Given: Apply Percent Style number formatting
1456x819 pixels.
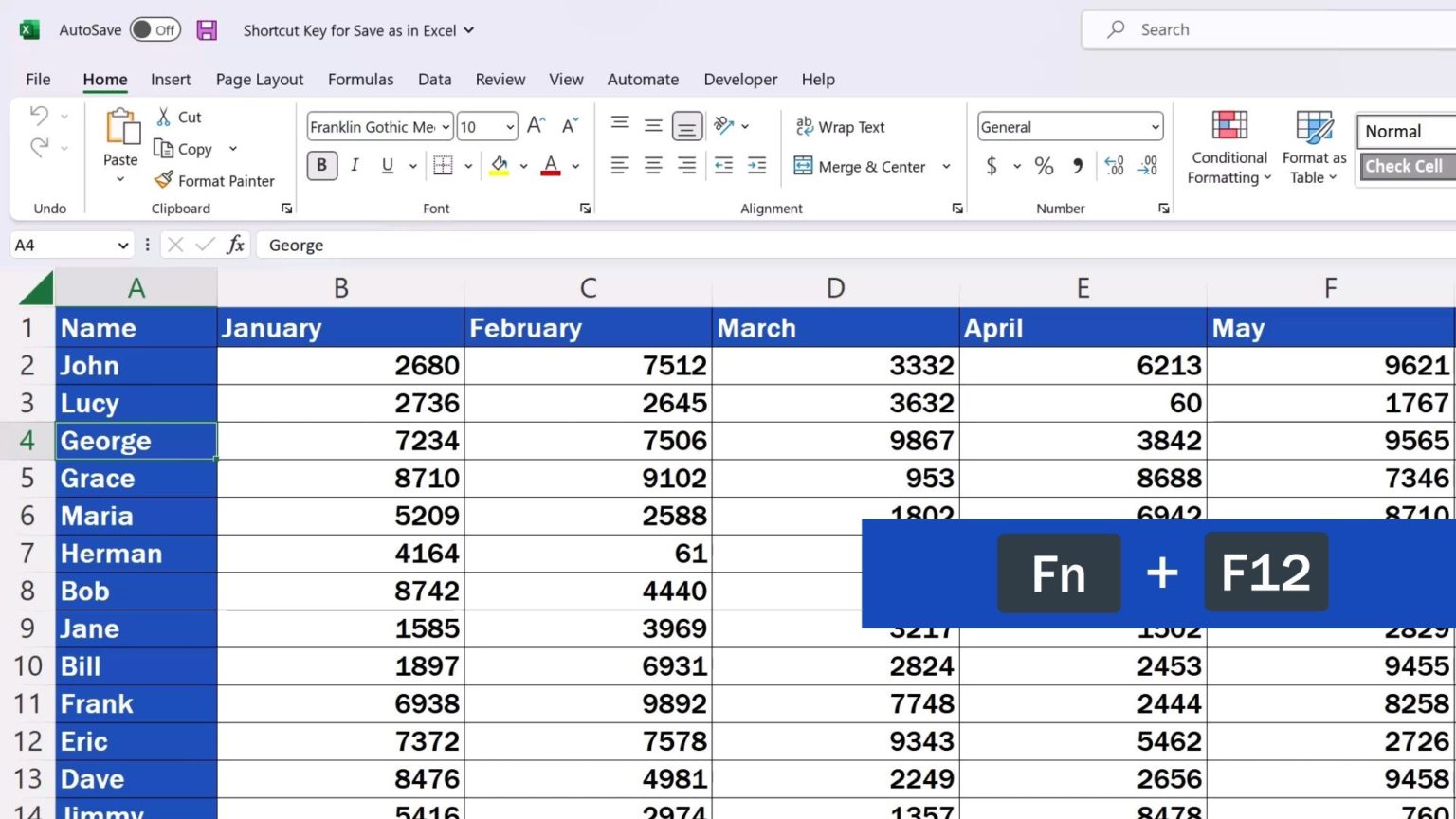Looking at the screenshot, I should point(1044,166).
